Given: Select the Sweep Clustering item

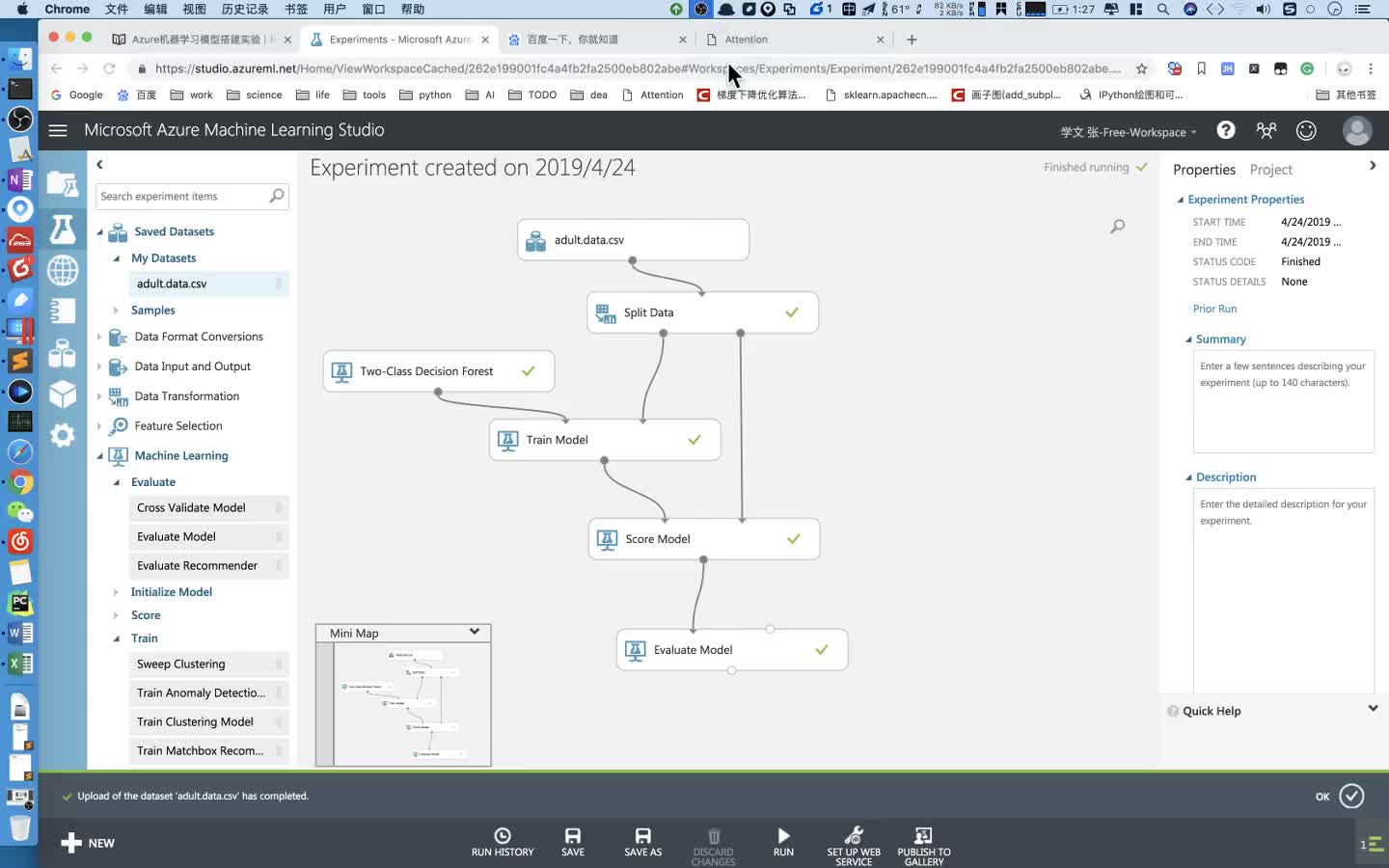Looking at the screenshot, I should 208,665.
